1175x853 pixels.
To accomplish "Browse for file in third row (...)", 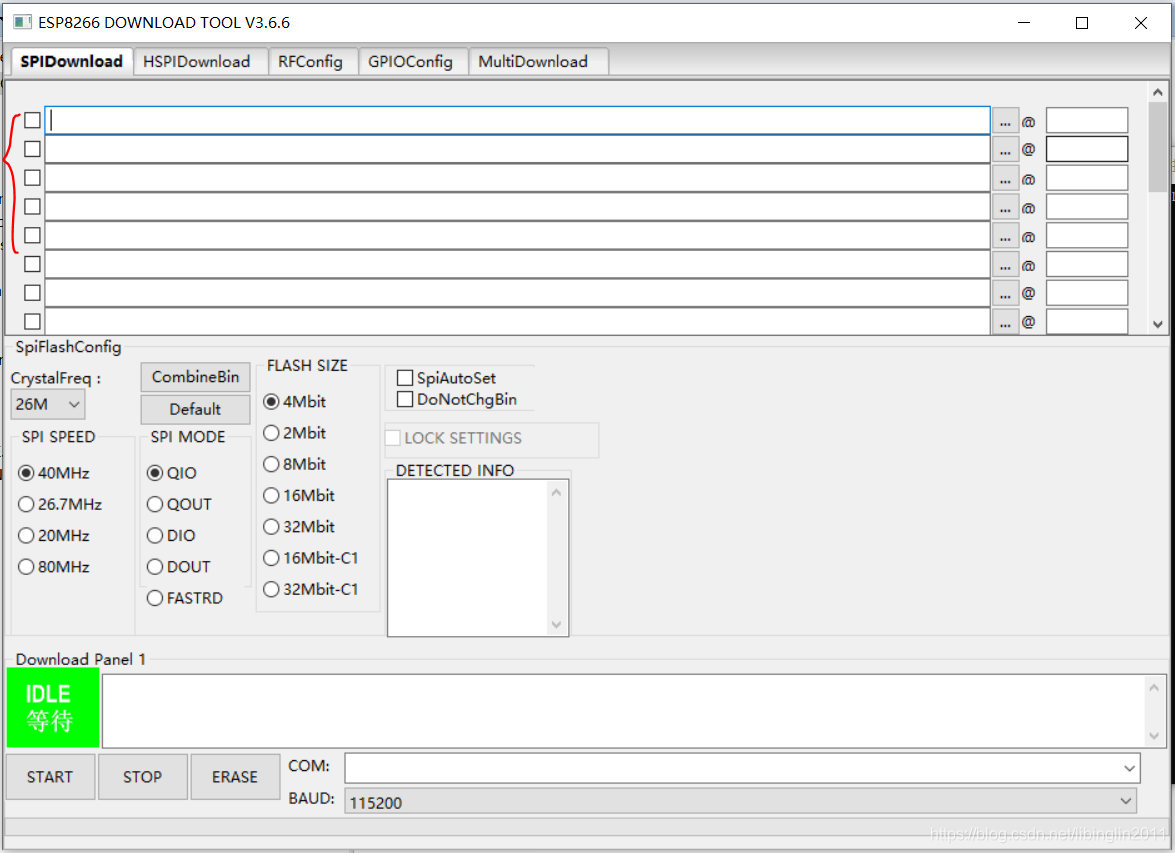I will coord(1005,178).
